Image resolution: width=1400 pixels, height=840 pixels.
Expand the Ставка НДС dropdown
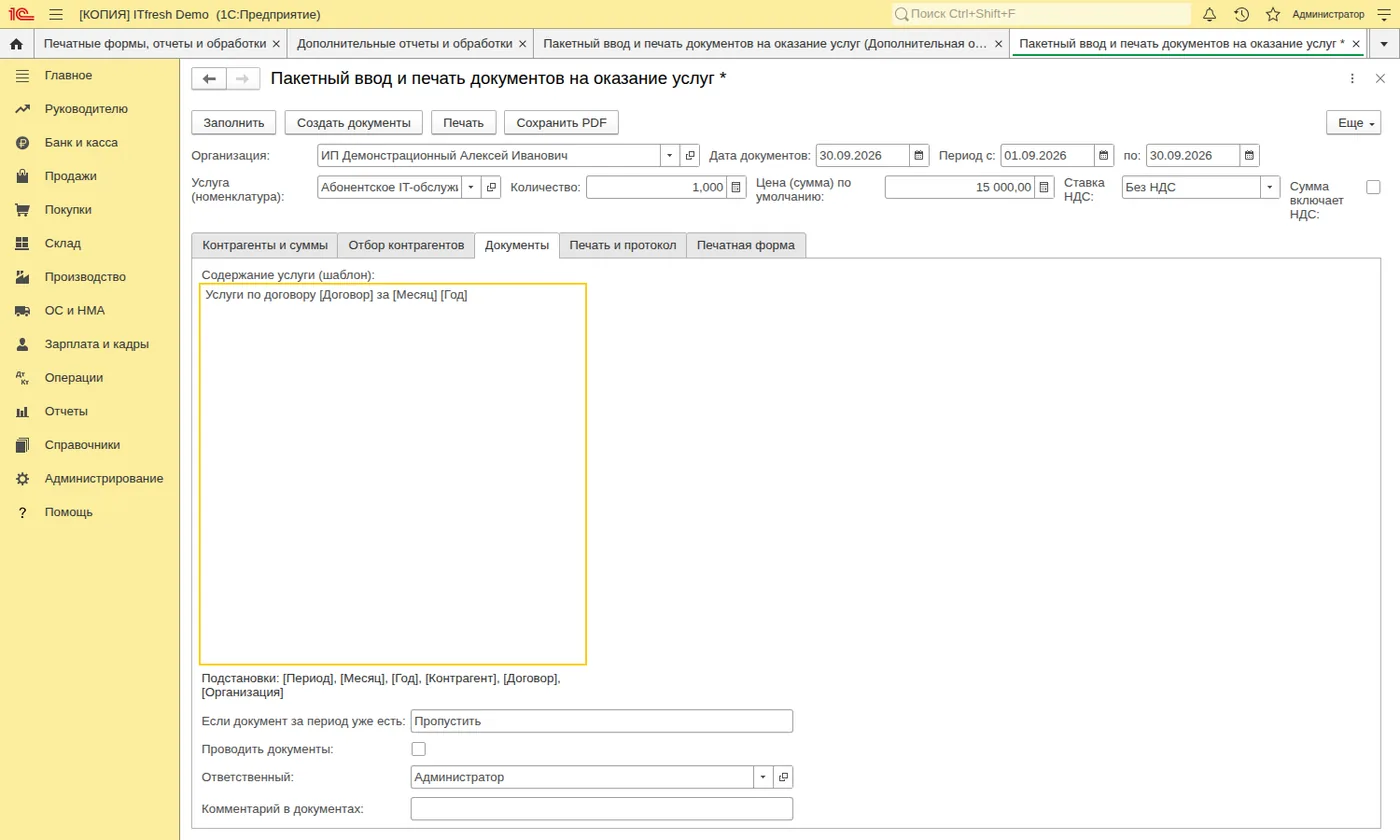point(1271,187)
